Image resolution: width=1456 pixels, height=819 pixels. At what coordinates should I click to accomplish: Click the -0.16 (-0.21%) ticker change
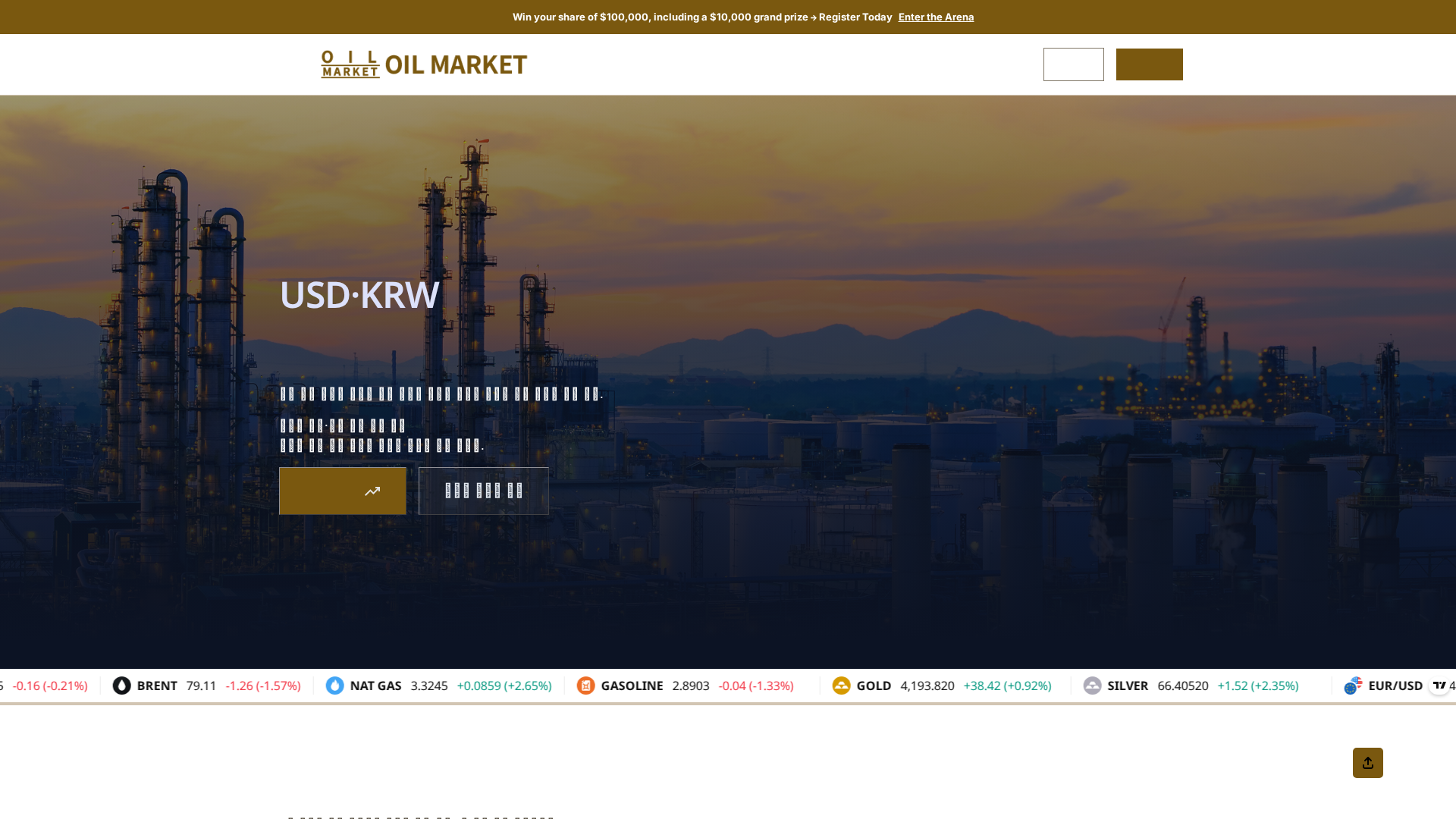pos(50,686)
